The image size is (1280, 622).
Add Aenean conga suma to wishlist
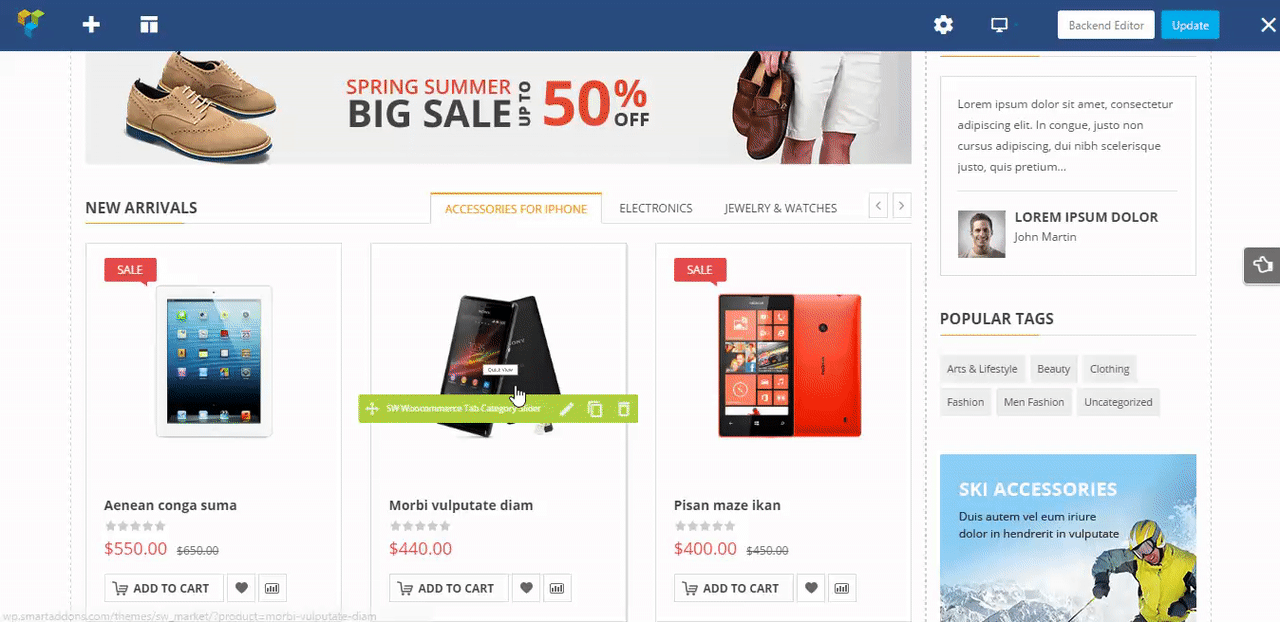coord(242,588)
